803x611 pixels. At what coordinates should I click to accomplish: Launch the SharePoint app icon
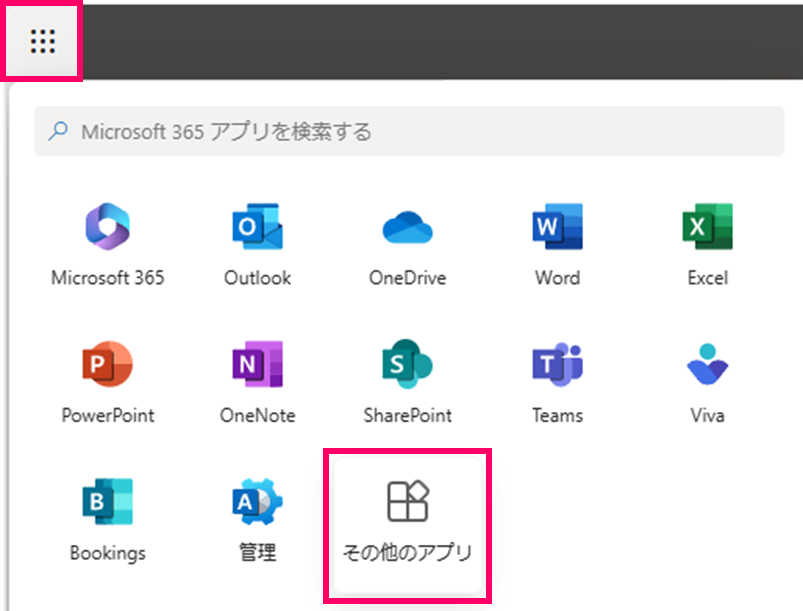[x=407, y=364]
